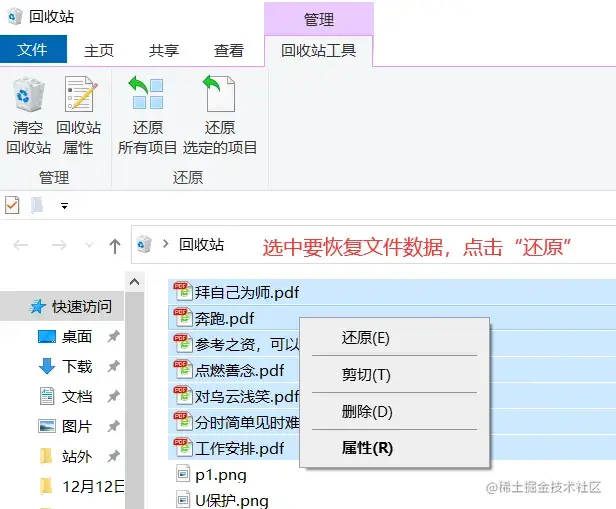Click the Recycle Bin title bar icon
This screenshot has width=616, height=509.
[x=15, y=16]
